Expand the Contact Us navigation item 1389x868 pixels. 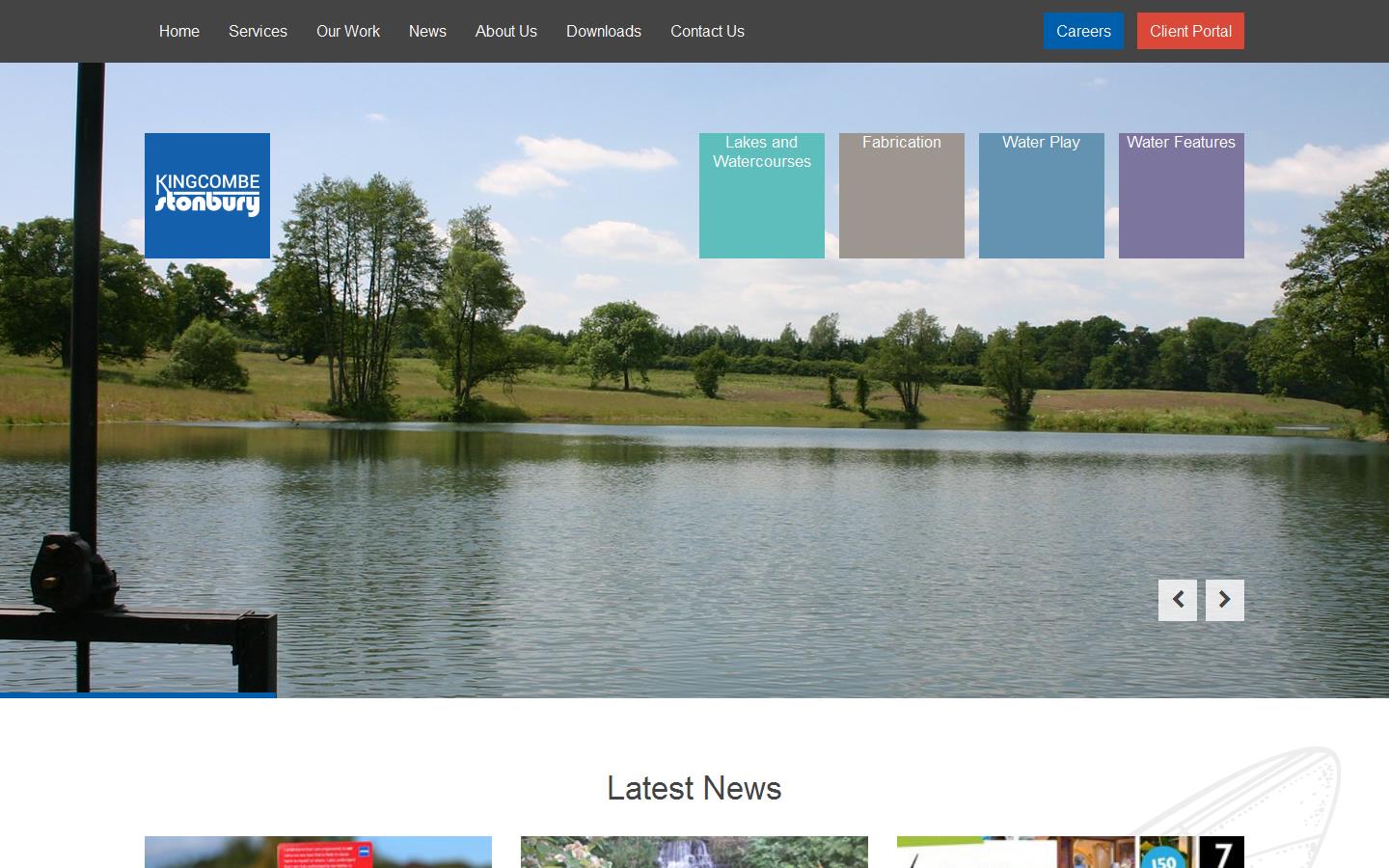point(707,31)
